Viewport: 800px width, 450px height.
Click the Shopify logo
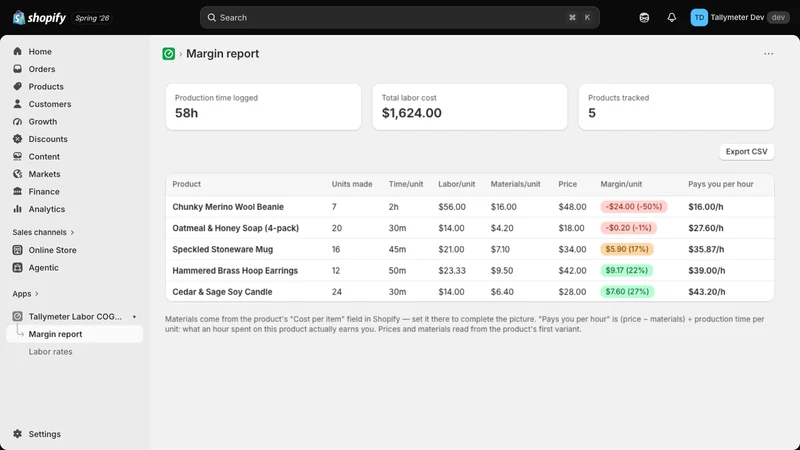(39, 18)
